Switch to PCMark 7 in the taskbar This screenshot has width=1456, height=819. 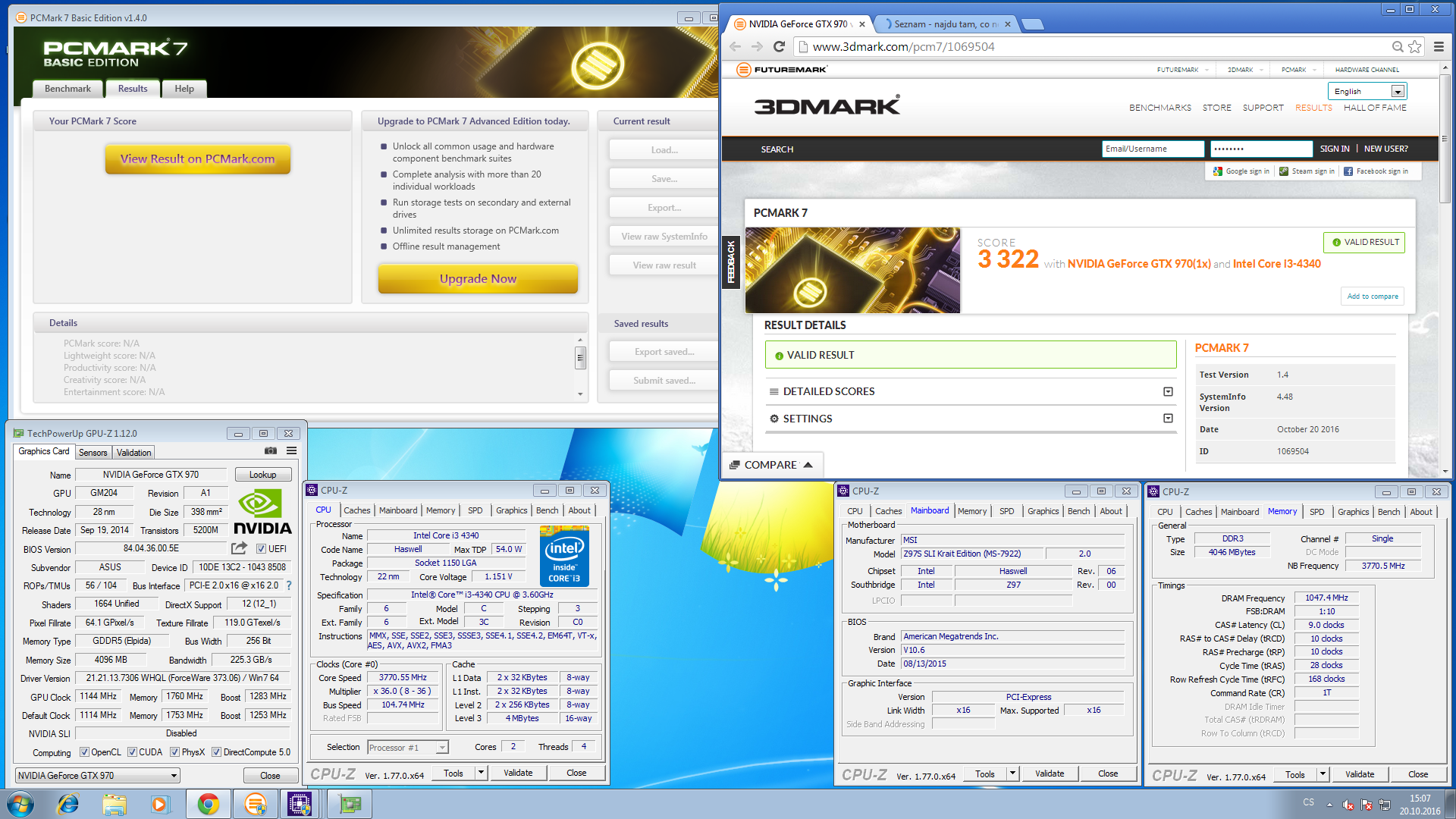(x=256, y=804)
